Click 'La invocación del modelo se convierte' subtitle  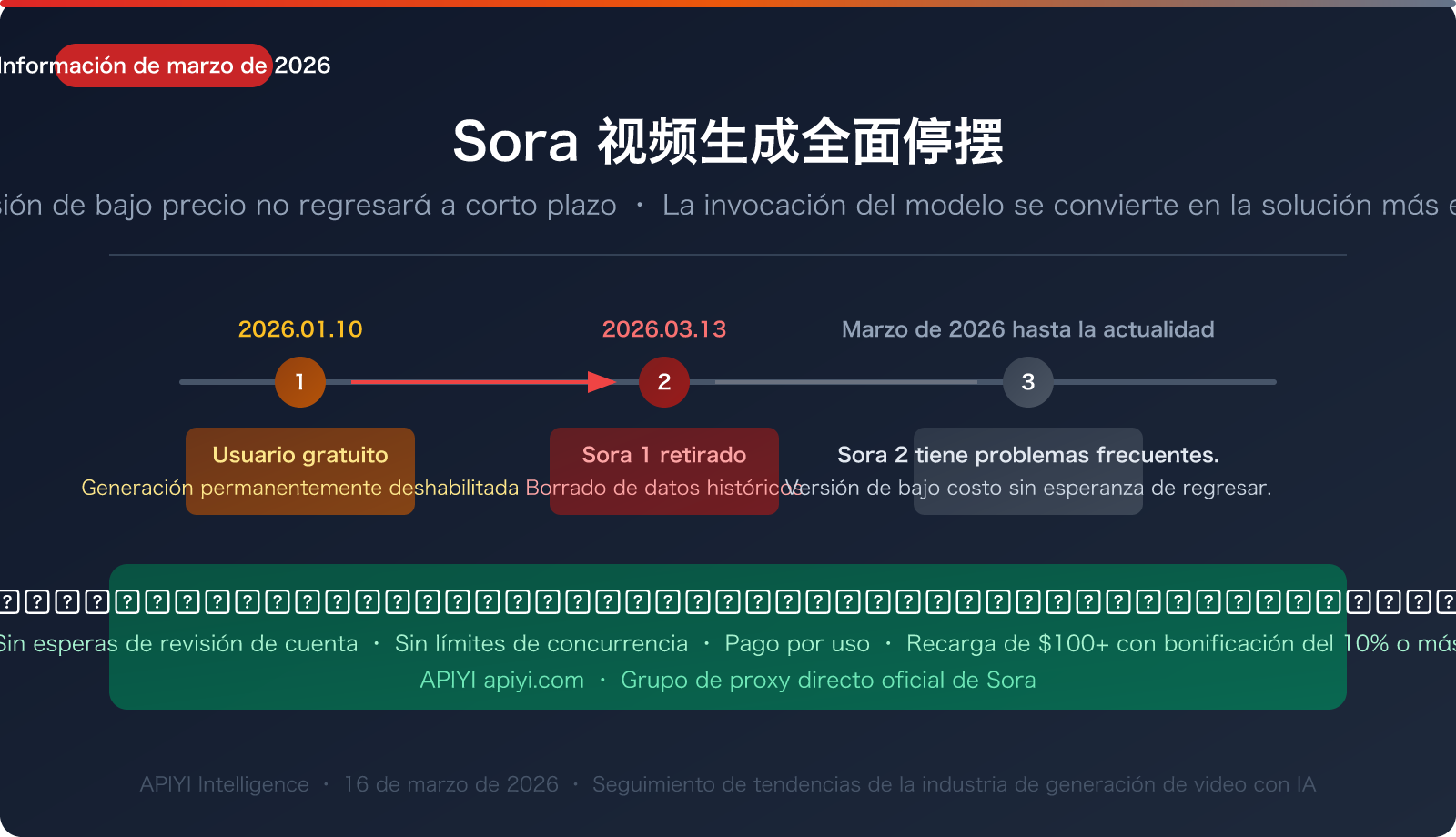coord(919,205)
